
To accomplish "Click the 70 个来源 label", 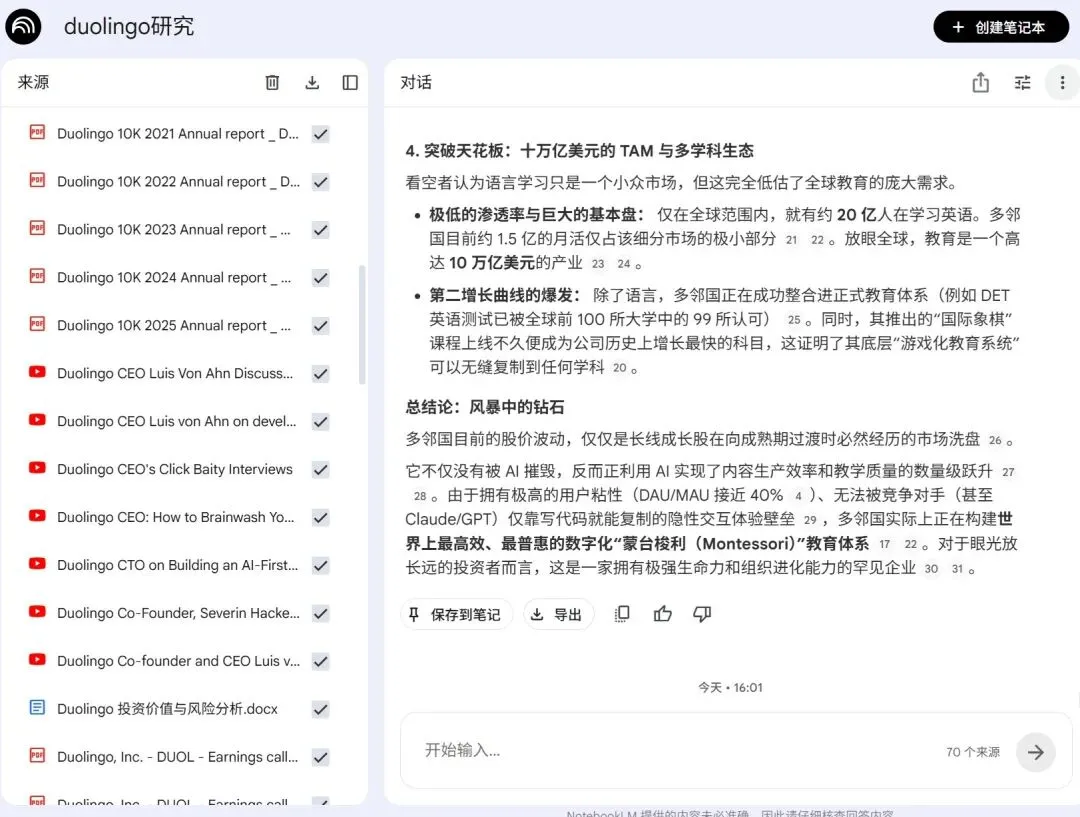I will tap(973, 752).
